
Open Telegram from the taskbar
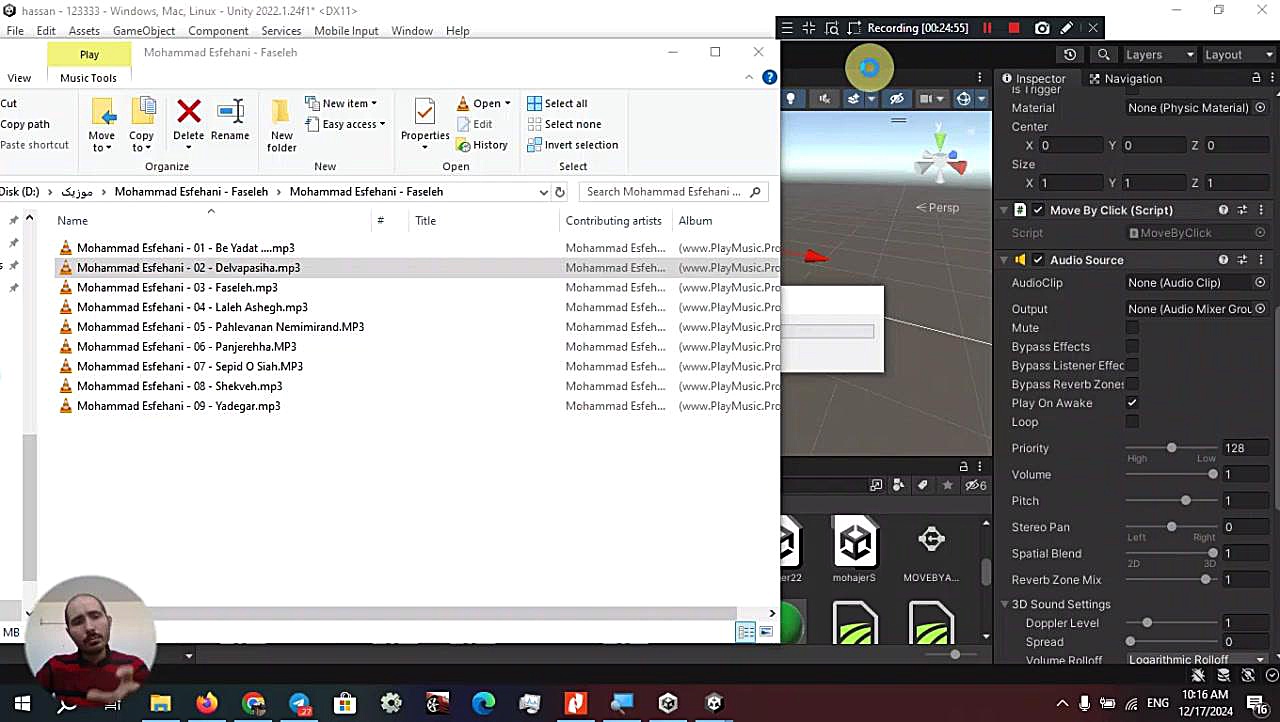tap(299, 704)
